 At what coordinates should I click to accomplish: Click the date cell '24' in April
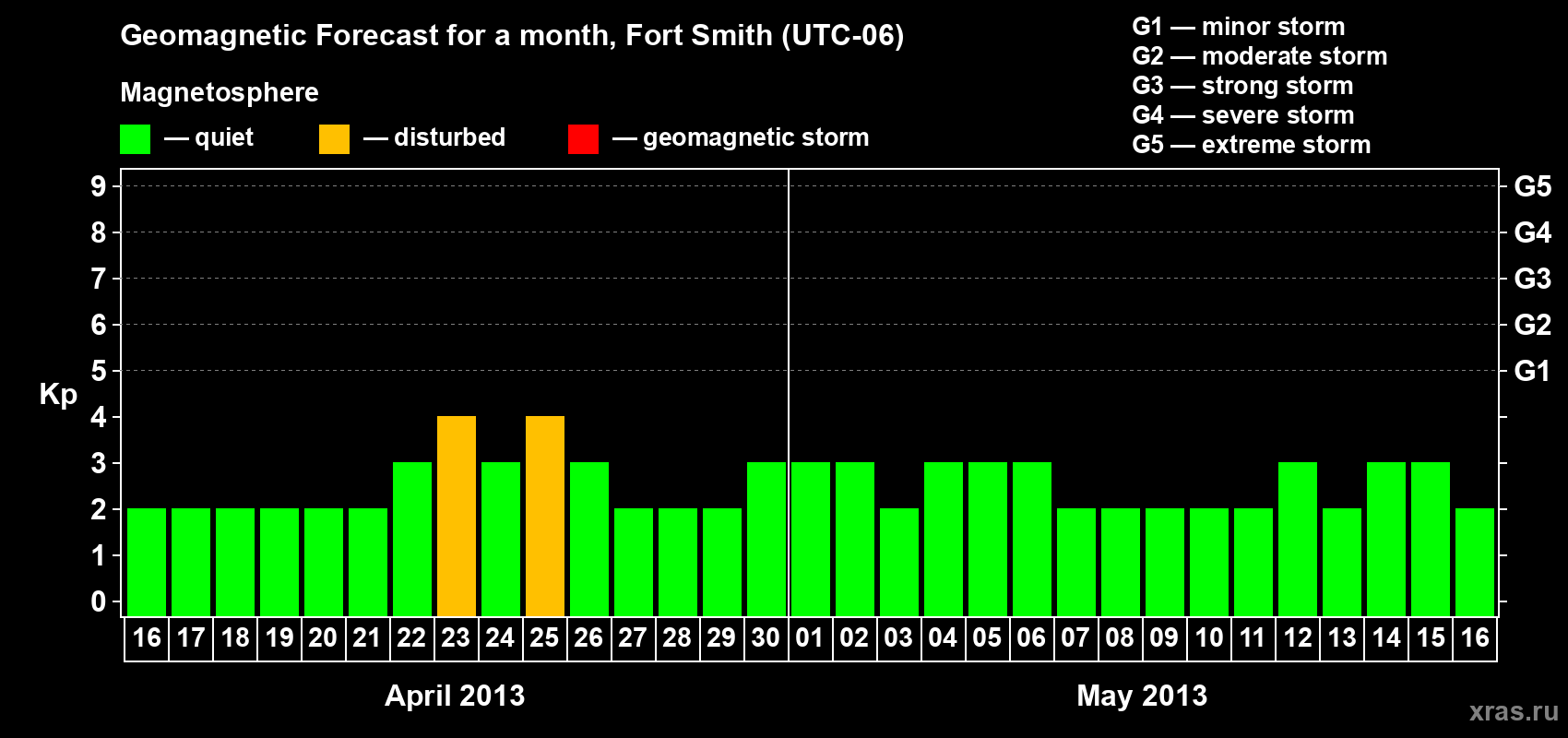(x=501, y=638)
